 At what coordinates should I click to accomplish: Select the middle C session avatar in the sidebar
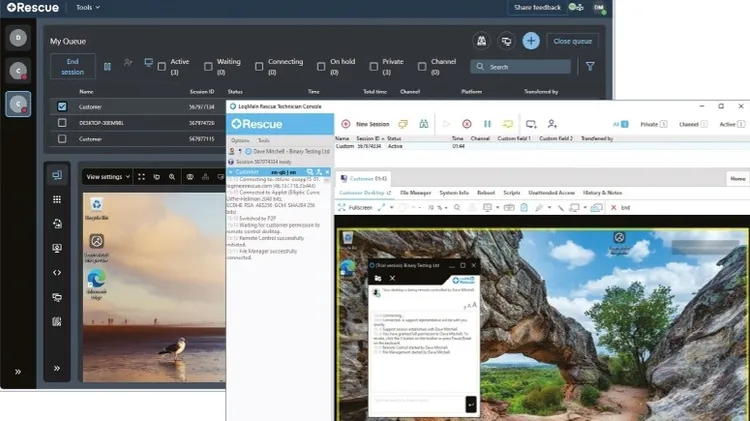18,71
